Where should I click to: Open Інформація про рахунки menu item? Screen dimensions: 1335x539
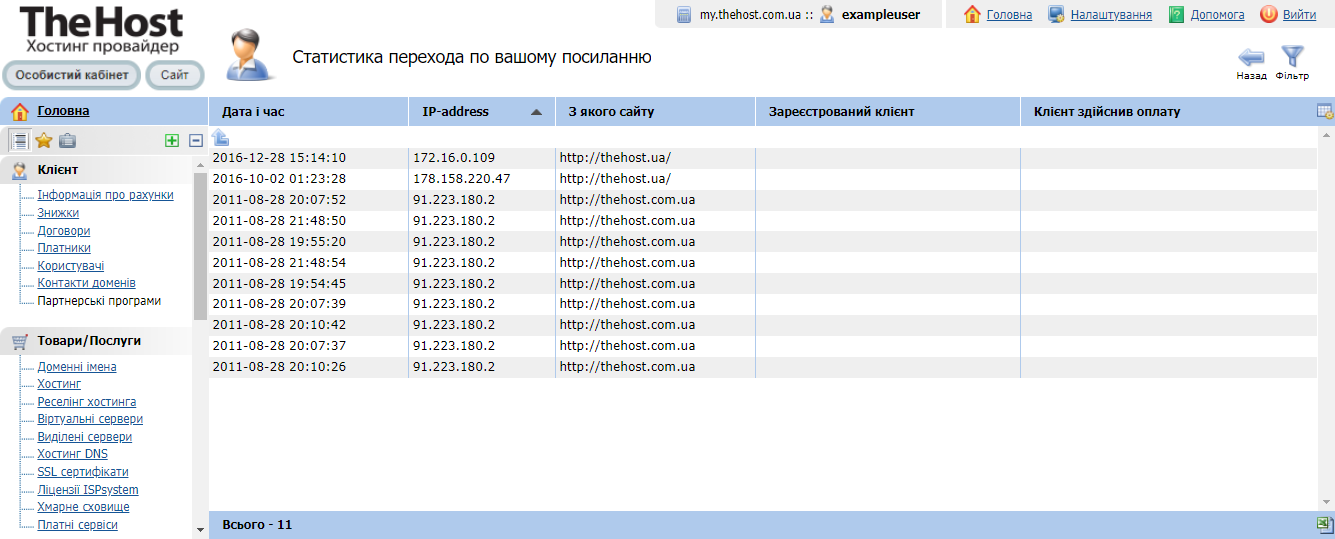pyautogui.click(x=105, y=195)
